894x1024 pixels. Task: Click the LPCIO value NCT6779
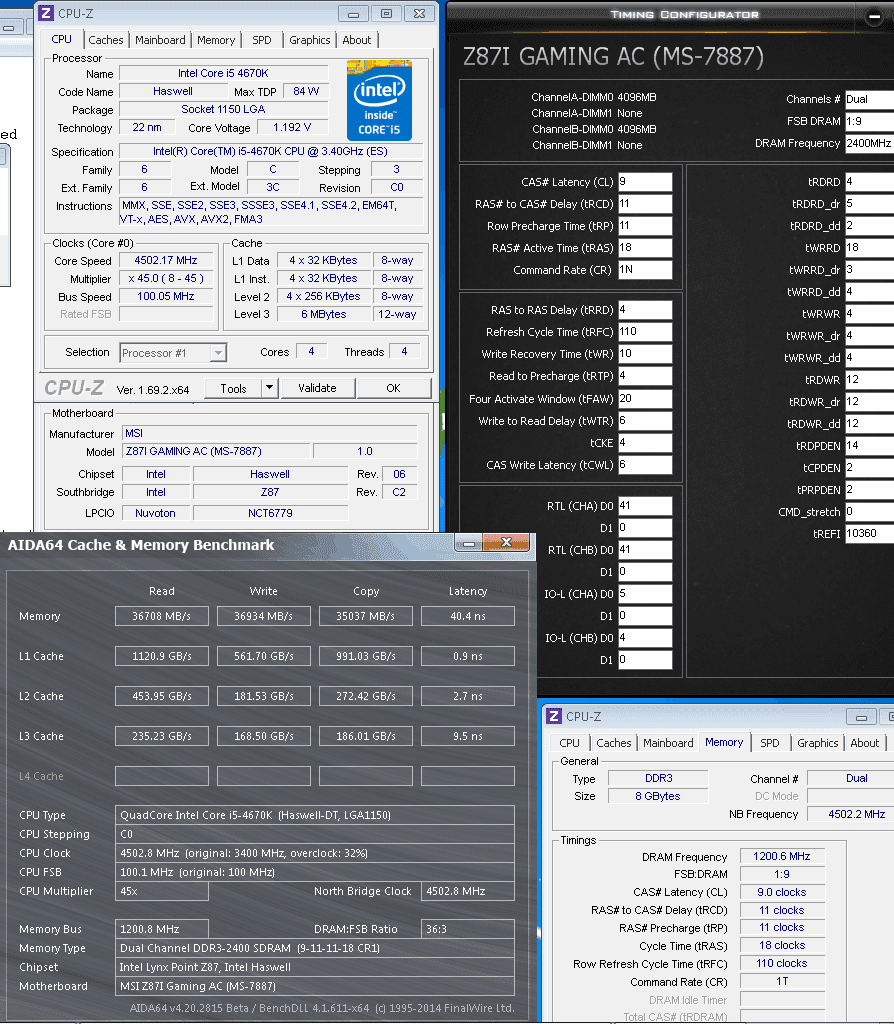[x=270, y=513]
